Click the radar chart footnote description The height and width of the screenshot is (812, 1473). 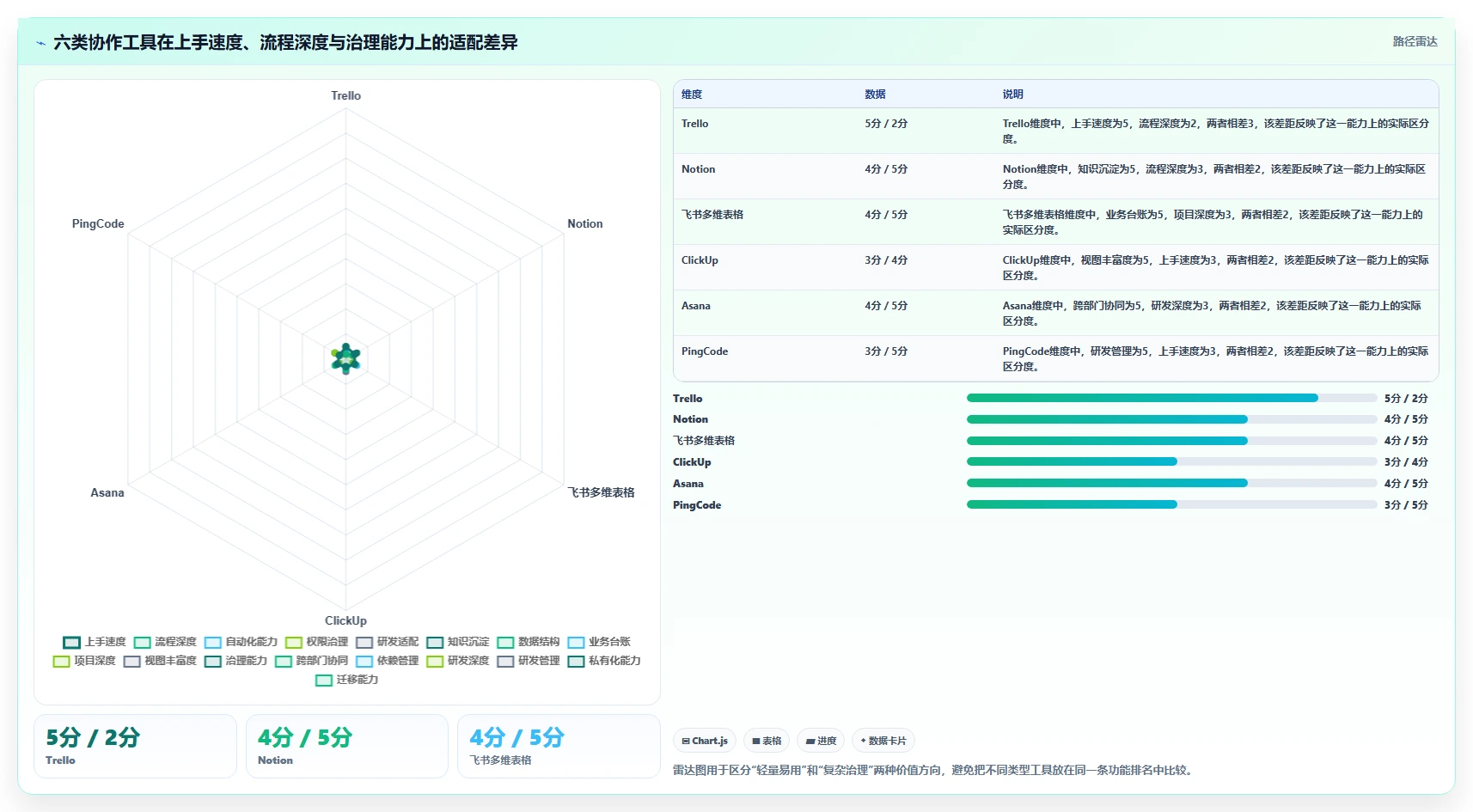933,770
